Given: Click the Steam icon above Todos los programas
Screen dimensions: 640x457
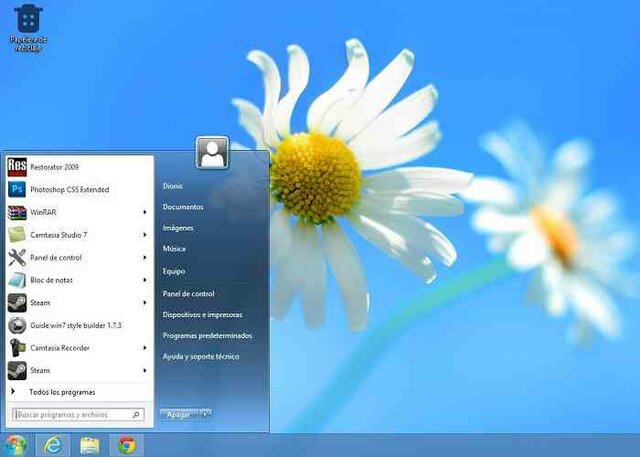Looking at the screenshot, I should point(17,370).
